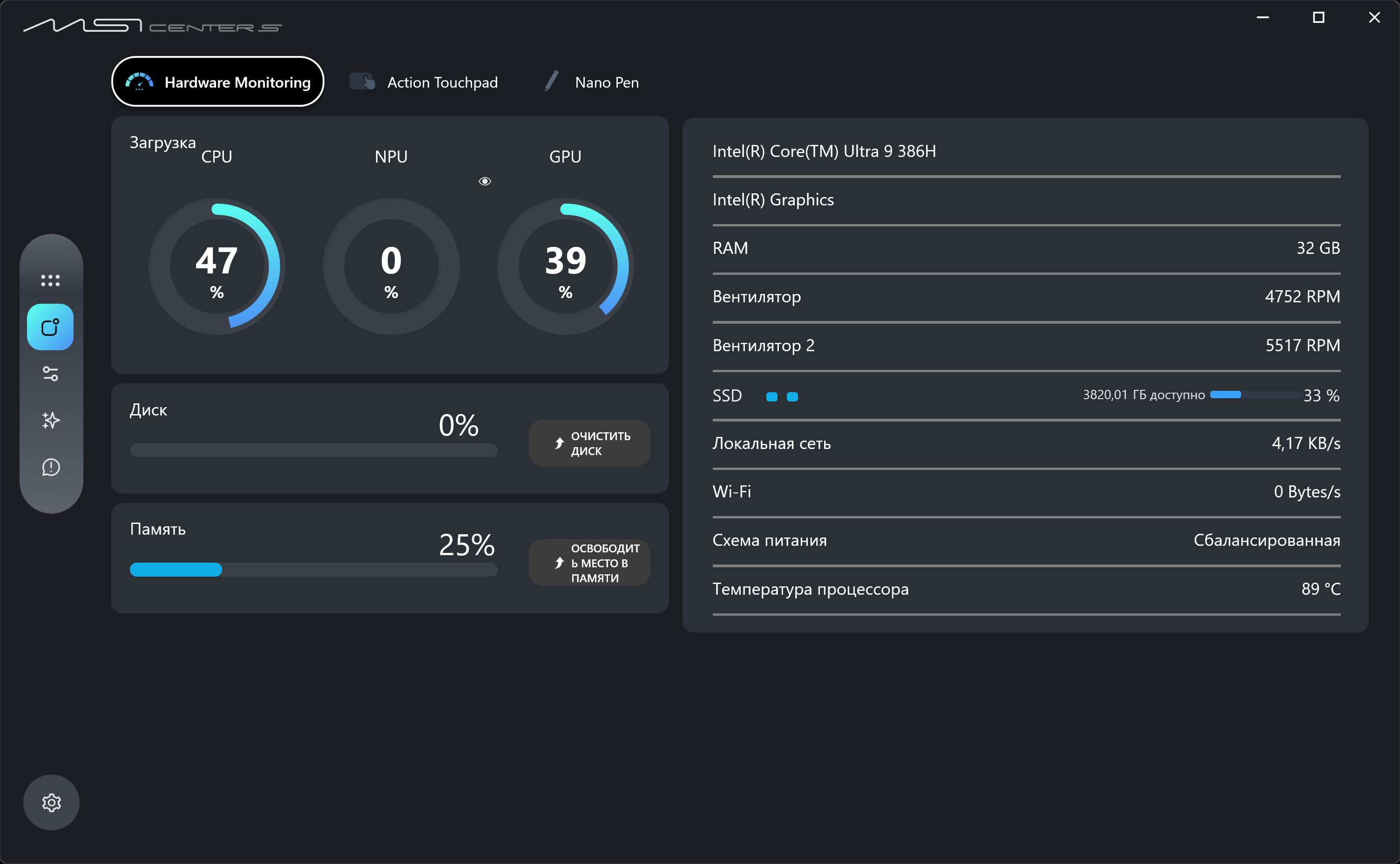Select the second SSD drive indicator
This screenshot has height=864, width=1400.
click(792, 397)
